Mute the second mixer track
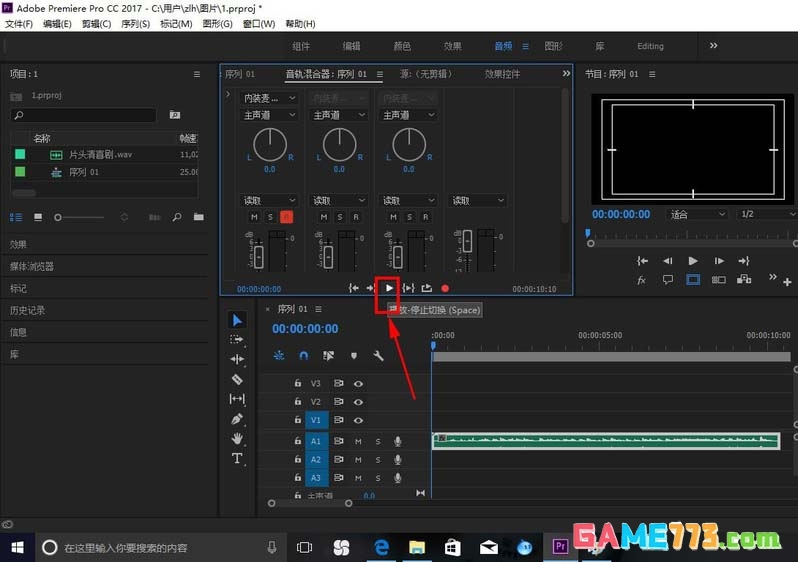This screenshot has height=562, width=798. (324, 217)
